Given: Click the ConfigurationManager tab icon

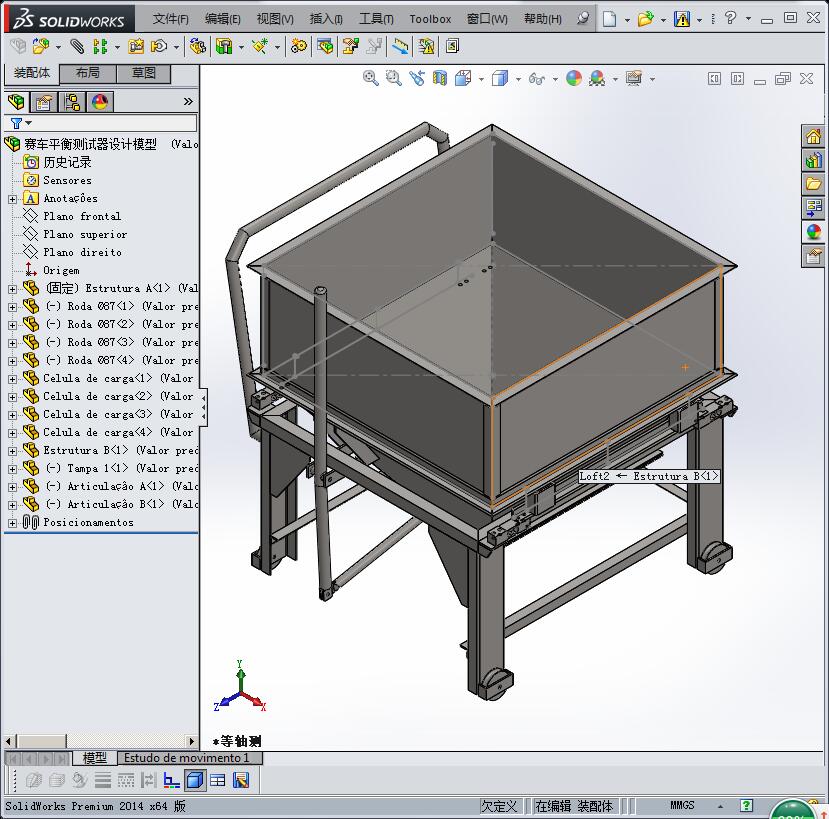Looking at the screenshot, I should [72, 102].
